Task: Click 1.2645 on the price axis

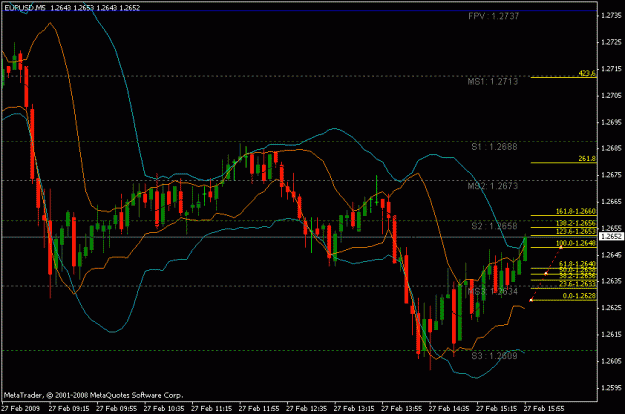Action: [x=611, y=255]
